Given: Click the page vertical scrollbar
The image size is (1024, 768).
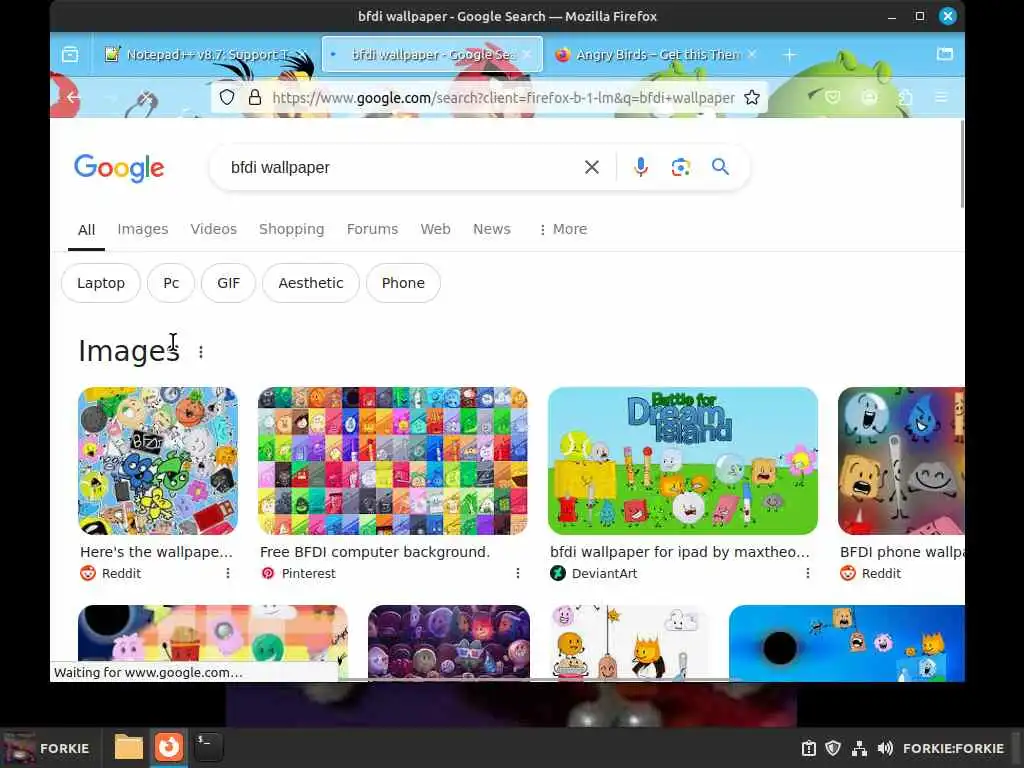Looking at the screenshot, I should 961,165.
